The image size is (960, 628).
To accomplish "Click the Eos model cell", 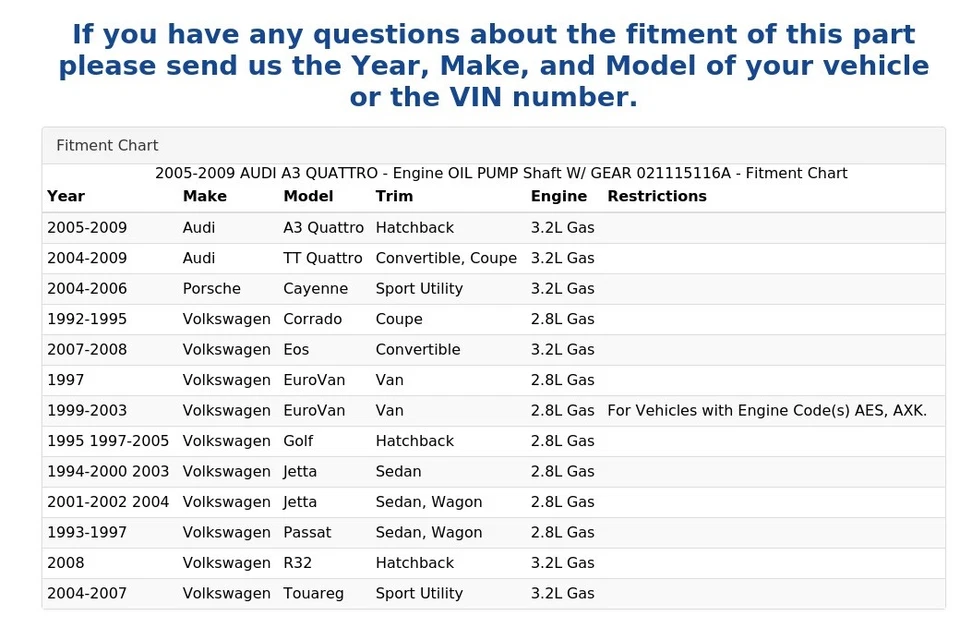I will 296,350.
